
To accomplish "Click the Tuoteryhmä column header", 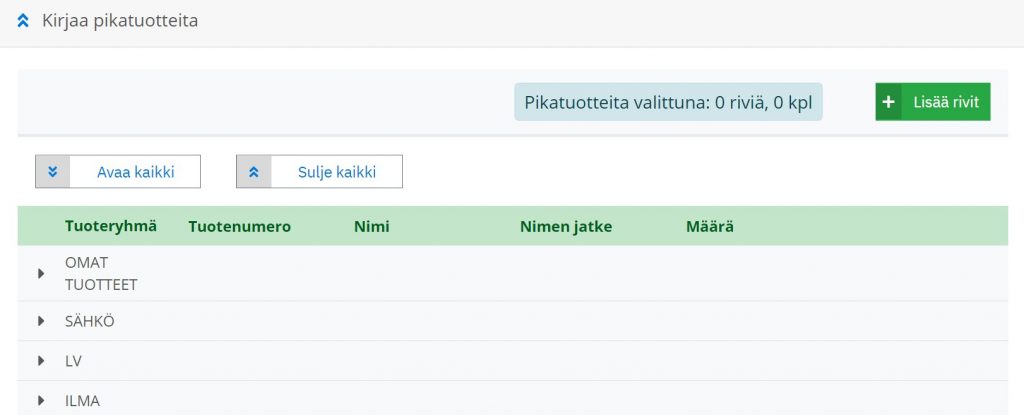I will (111, 226).
